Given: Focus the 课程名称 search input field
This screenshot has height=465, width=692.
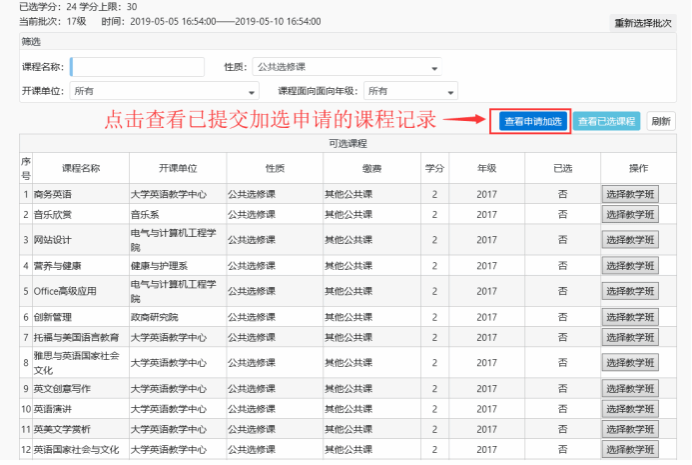Looking at the screenshot, I should [142, 67].
